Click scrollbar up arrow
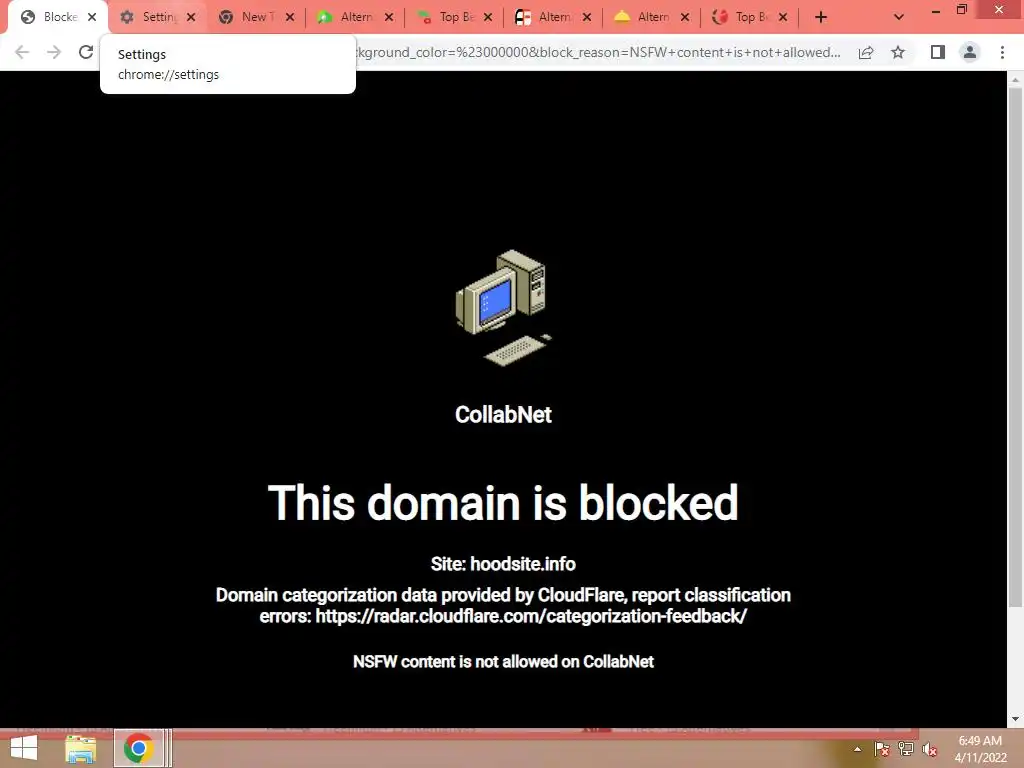 tap(1015, 79)
